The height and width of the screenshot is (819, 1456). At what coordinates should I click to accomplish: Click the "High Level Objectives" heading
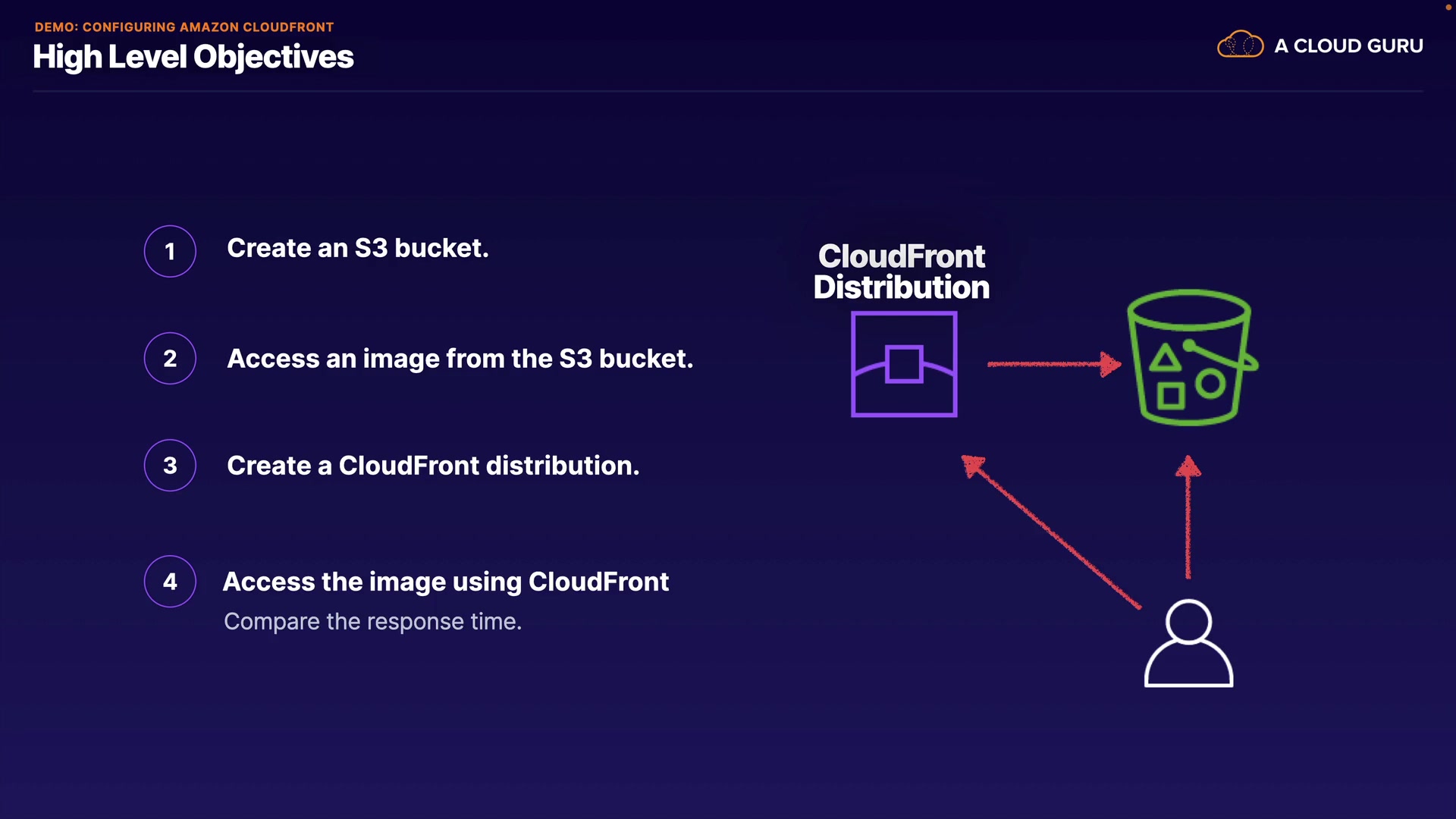pos(193,57)
